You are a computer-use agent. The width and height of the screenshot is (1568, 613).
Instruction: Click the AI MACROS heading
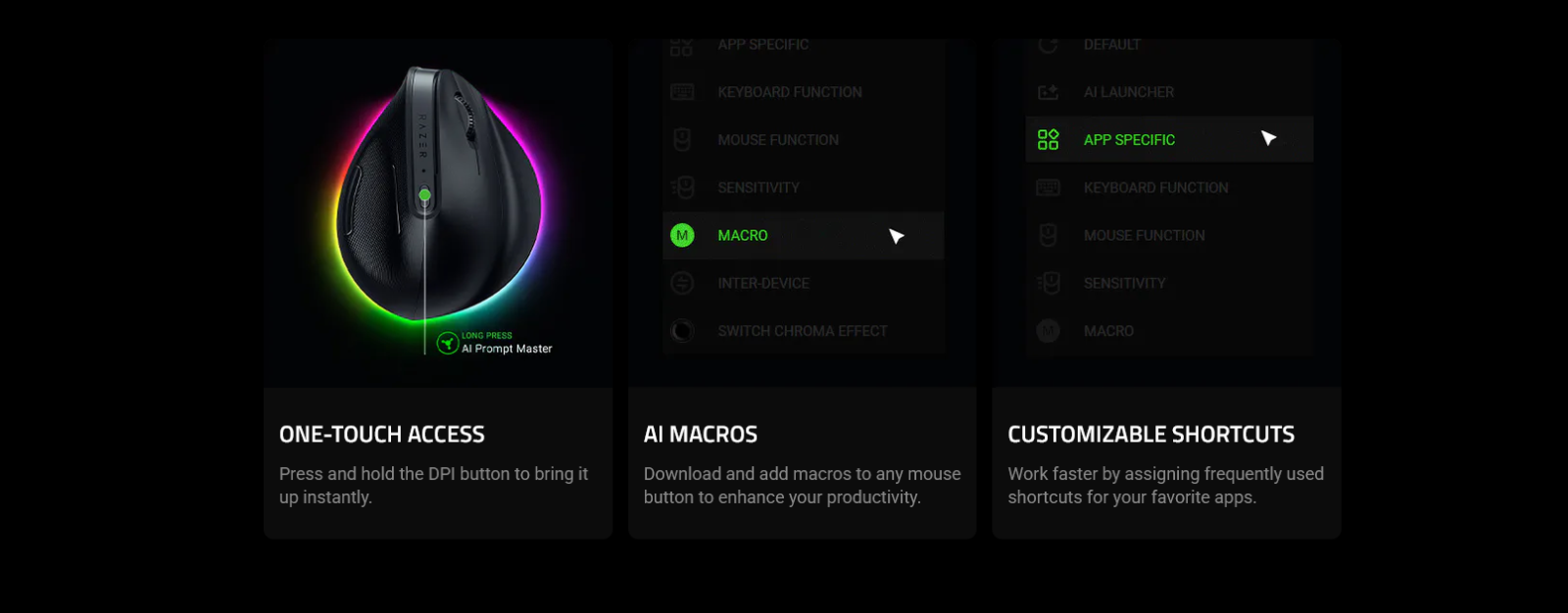701,434
